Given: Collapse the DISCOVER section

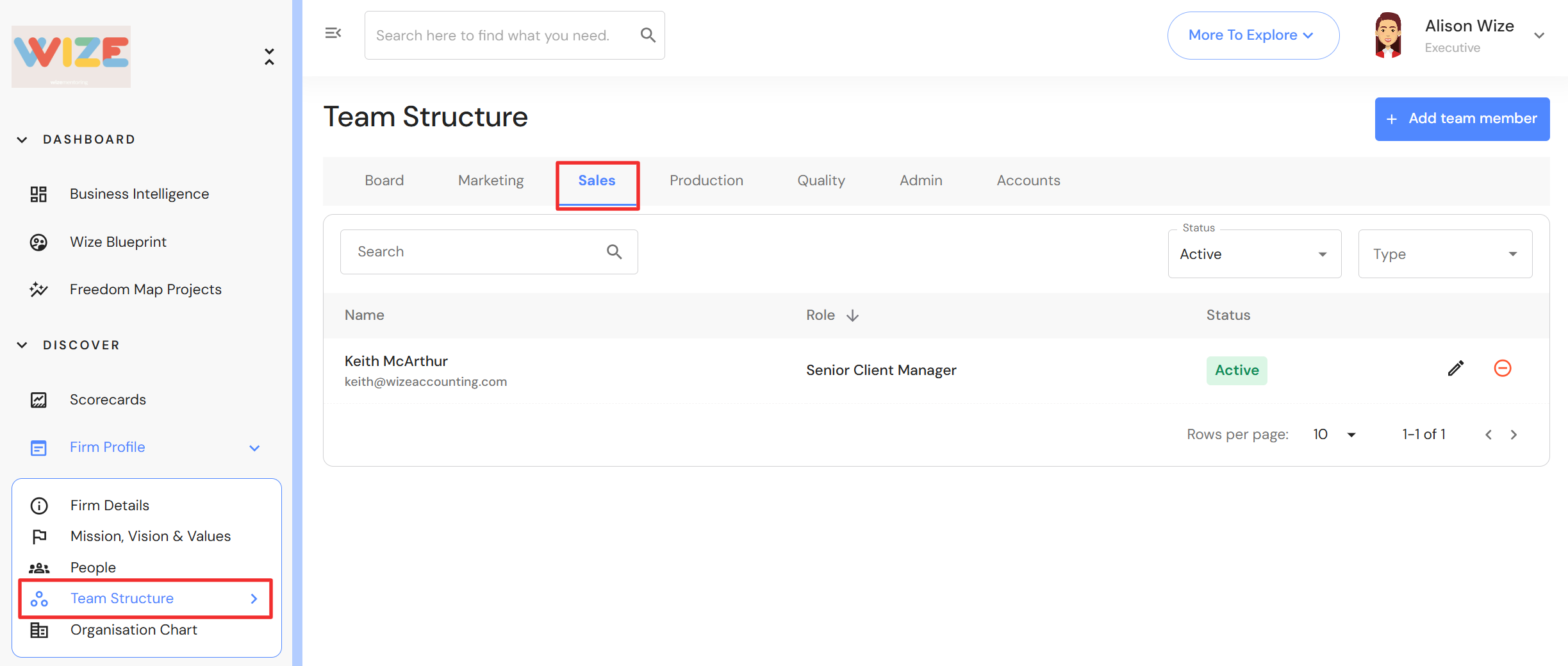Looking at the screenshot, I should [x=22, y=345].
